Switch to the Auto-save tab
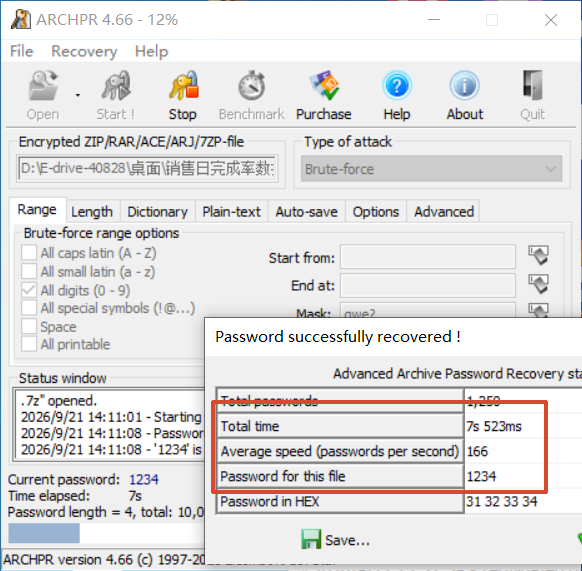Image resolution: width=582 pixels, height=571 pixels. click(307, 212)
